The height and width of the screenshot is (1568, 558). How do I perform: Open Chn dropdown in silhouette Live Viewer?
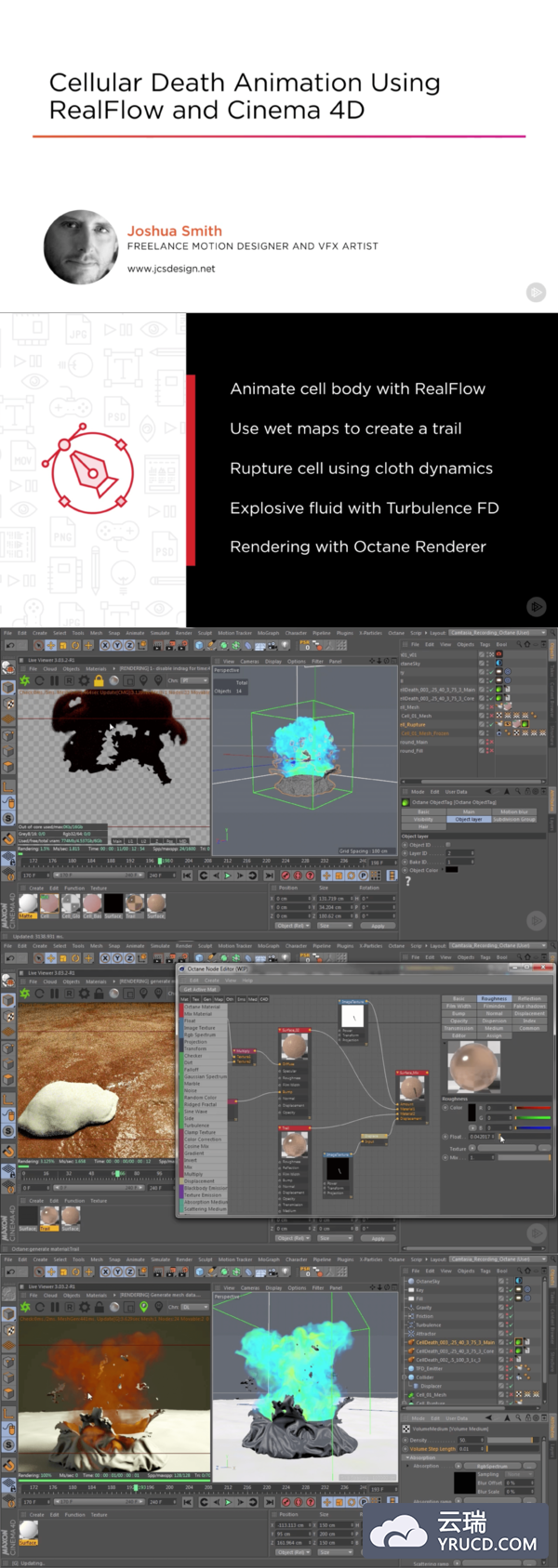pos(194,680)
